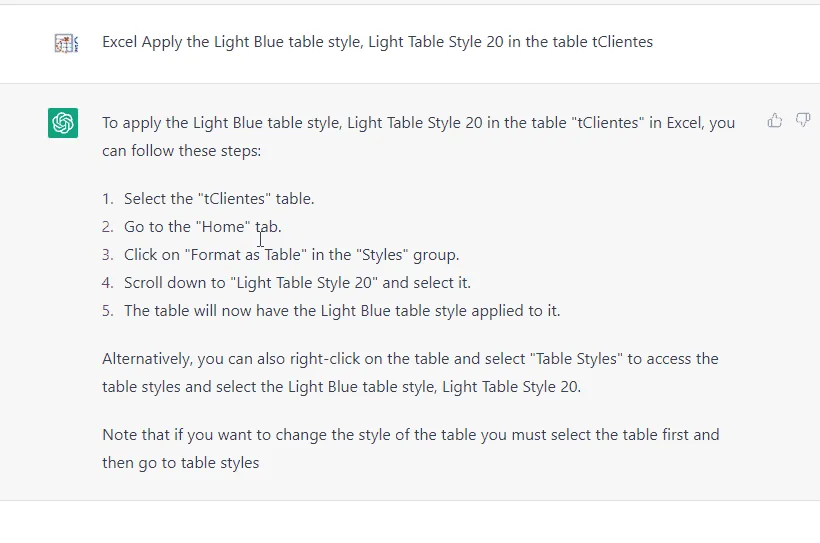
Task: Click the user prompt about Light Table Style 20
Action: [378, 42]
